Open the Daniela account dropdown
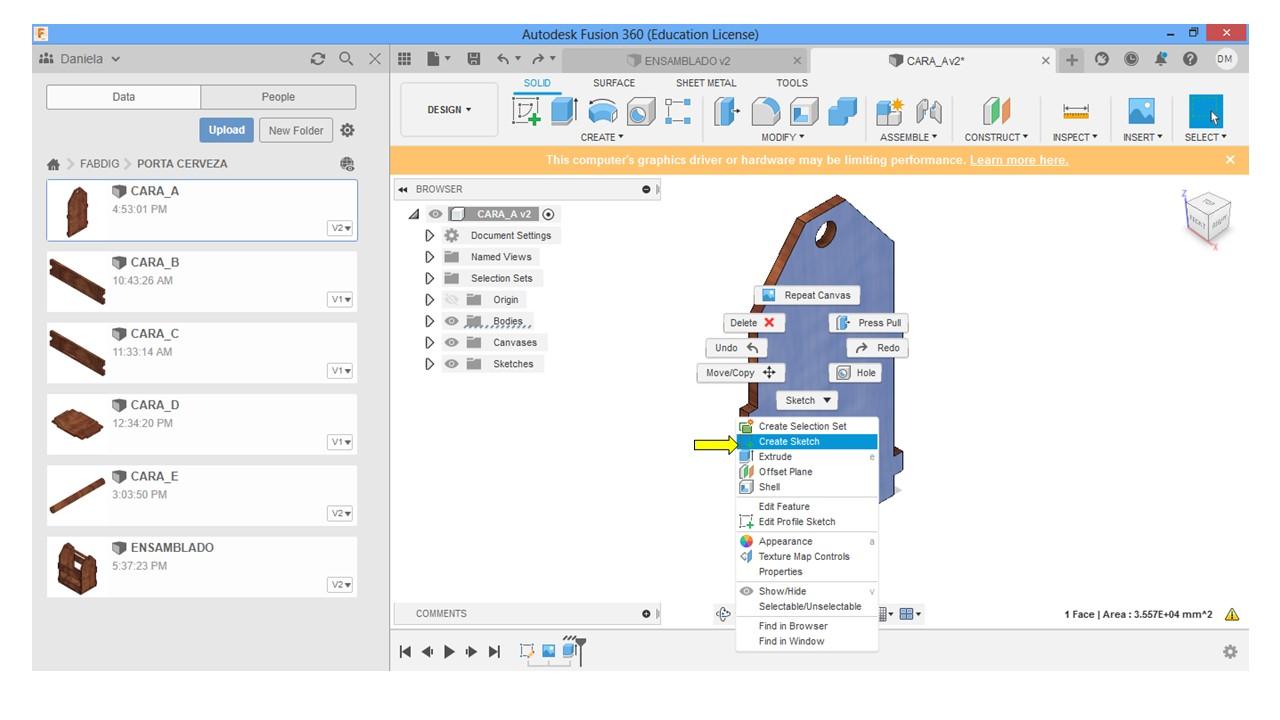 point(80,59)
